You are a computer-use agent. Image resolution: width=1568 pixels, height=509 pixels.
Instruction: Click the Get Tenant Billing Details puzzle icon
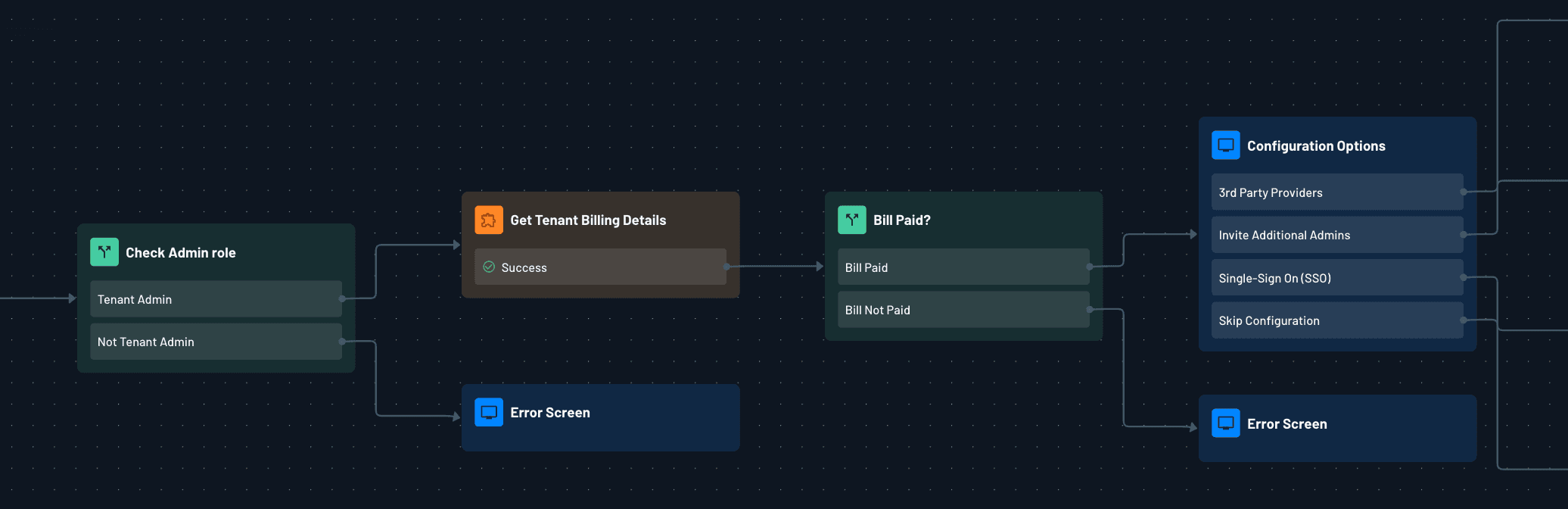(489, 220)
